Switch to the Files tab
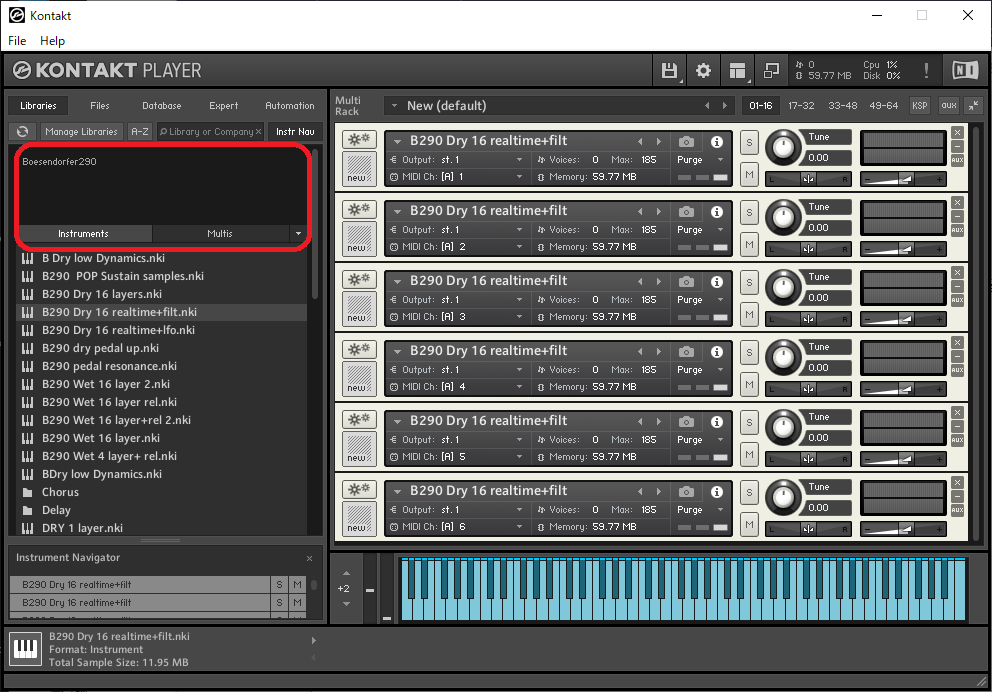 tap(100, 106)
